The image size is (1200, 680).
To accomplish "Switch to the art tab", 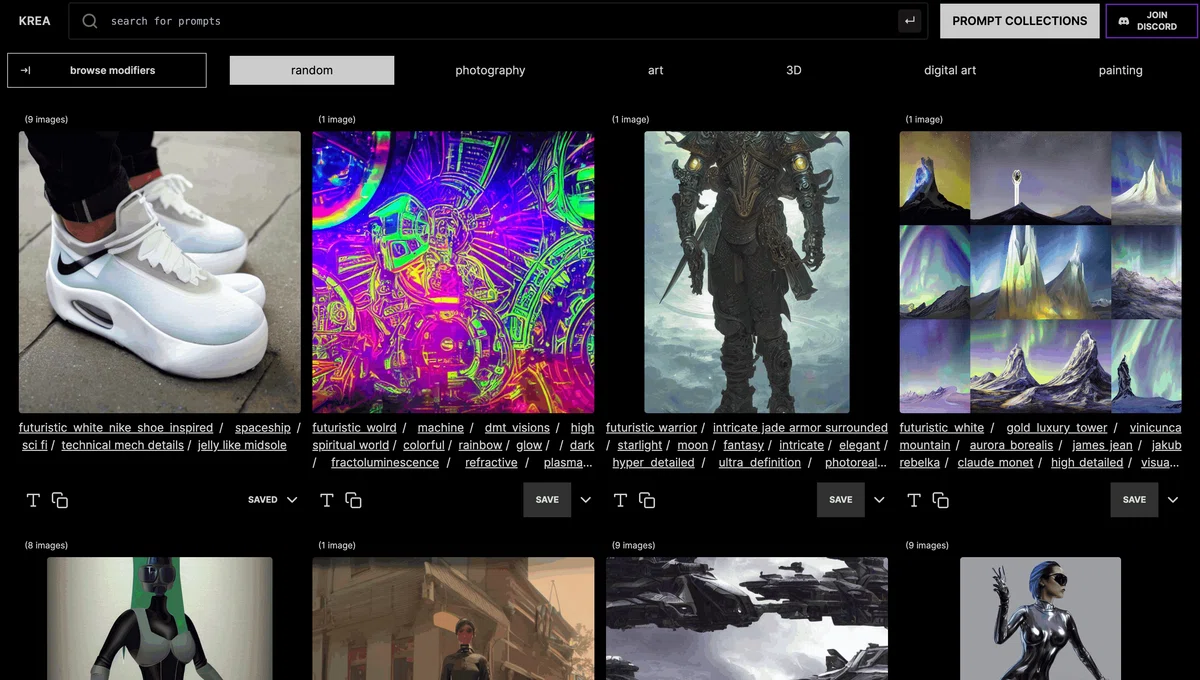I will [655, 70].
